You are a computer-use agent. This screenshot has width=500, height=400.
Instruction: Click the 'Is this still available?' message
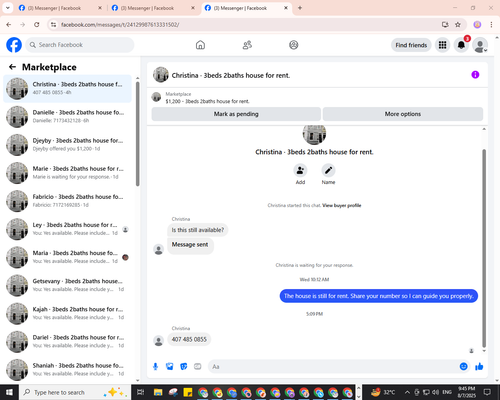click(198, 230)
